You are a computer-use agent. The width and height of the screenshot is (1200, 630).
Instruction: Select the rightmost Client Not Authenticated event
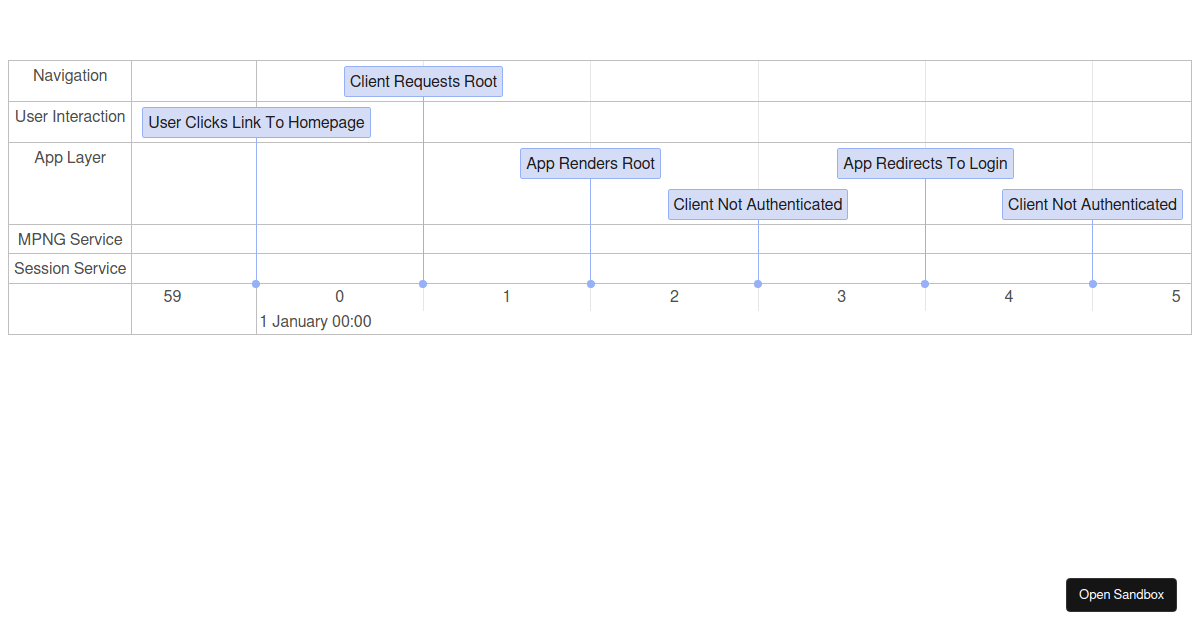pos(1092,204)
